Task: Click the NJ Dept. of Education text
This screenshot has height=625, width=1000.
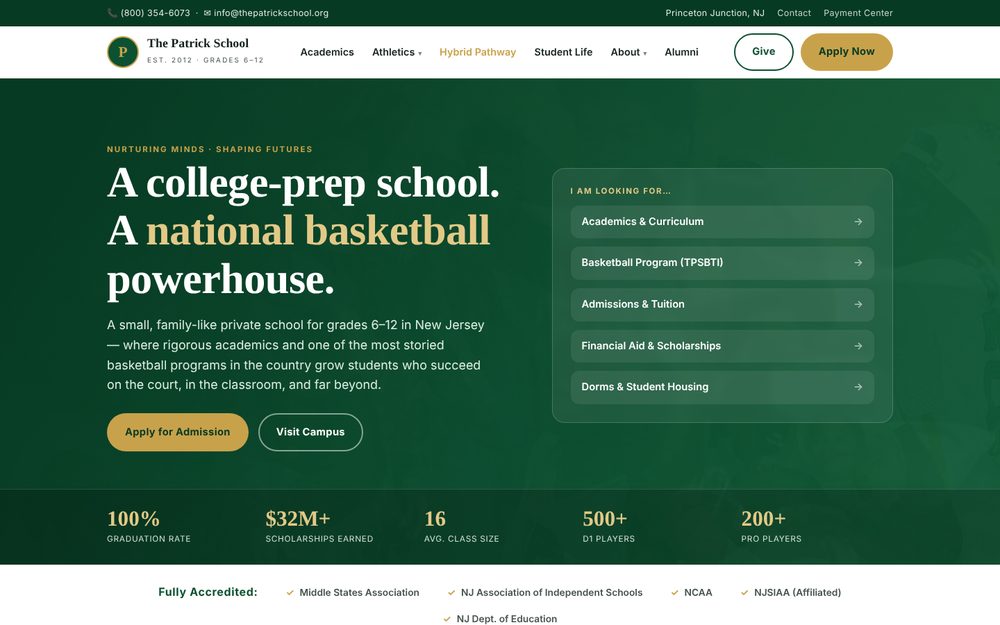Action: pyautogui.click(x=506, y=619)
